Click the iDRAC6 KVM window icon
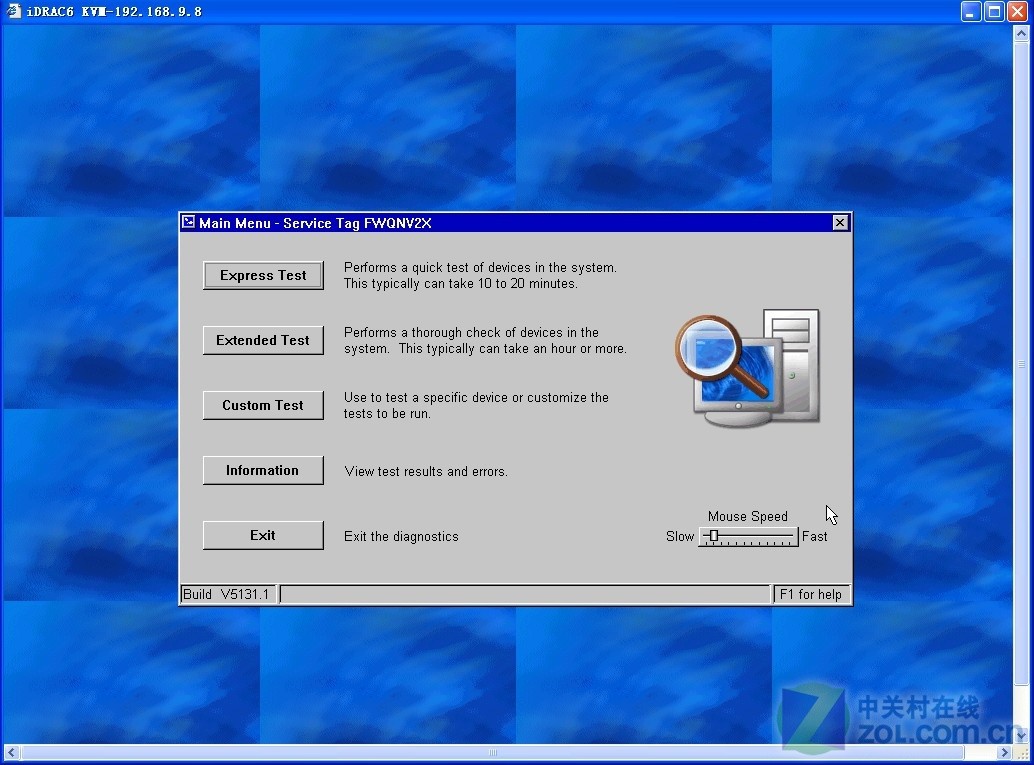Screen dimensions: 1034x765 click(13, 11)
